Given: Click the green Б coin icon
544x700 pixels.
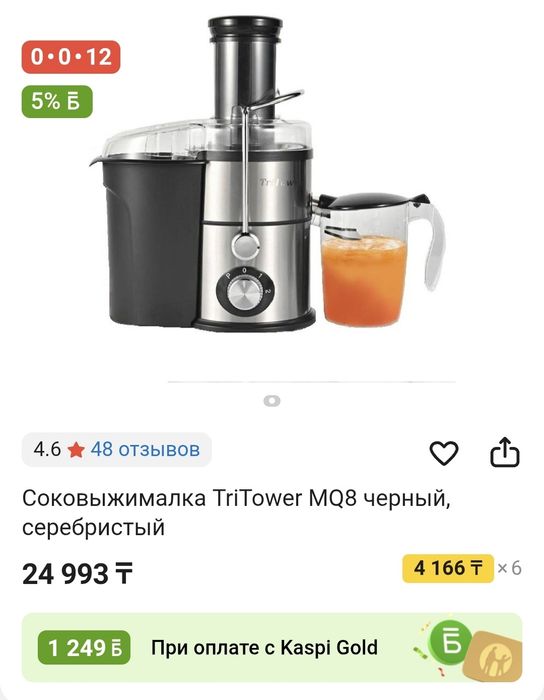Looking at the screenshot, I should pyautogui.click(x=450, y=639).
